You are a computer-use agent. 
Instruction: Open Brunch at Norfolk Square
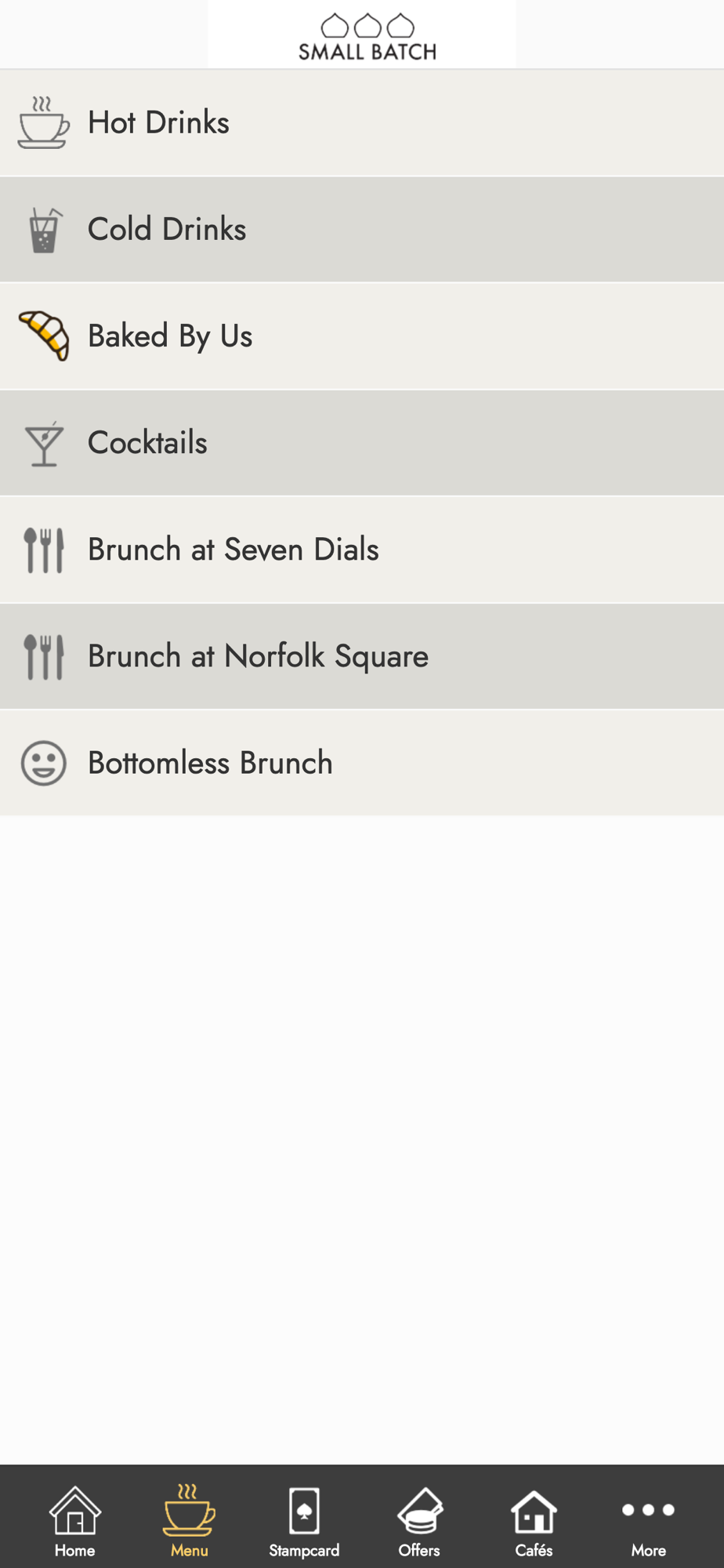pyautogui.click(x=362, y=655)
